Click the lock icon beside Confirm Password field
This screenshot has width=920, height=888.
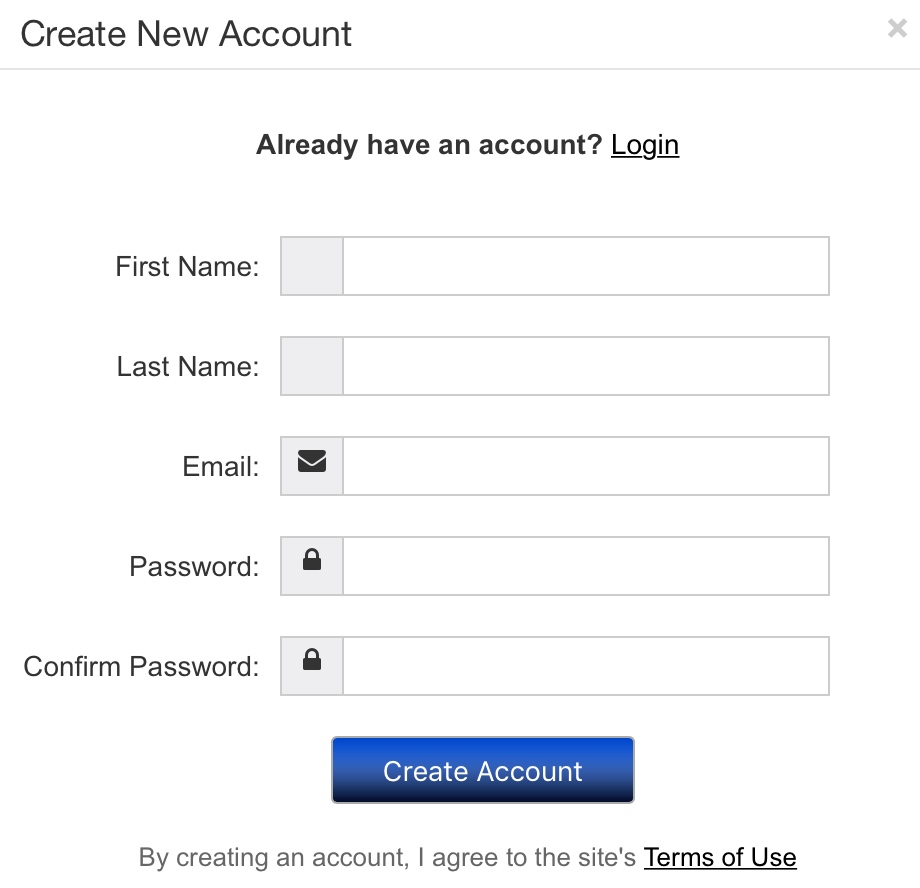pos(312,659)
